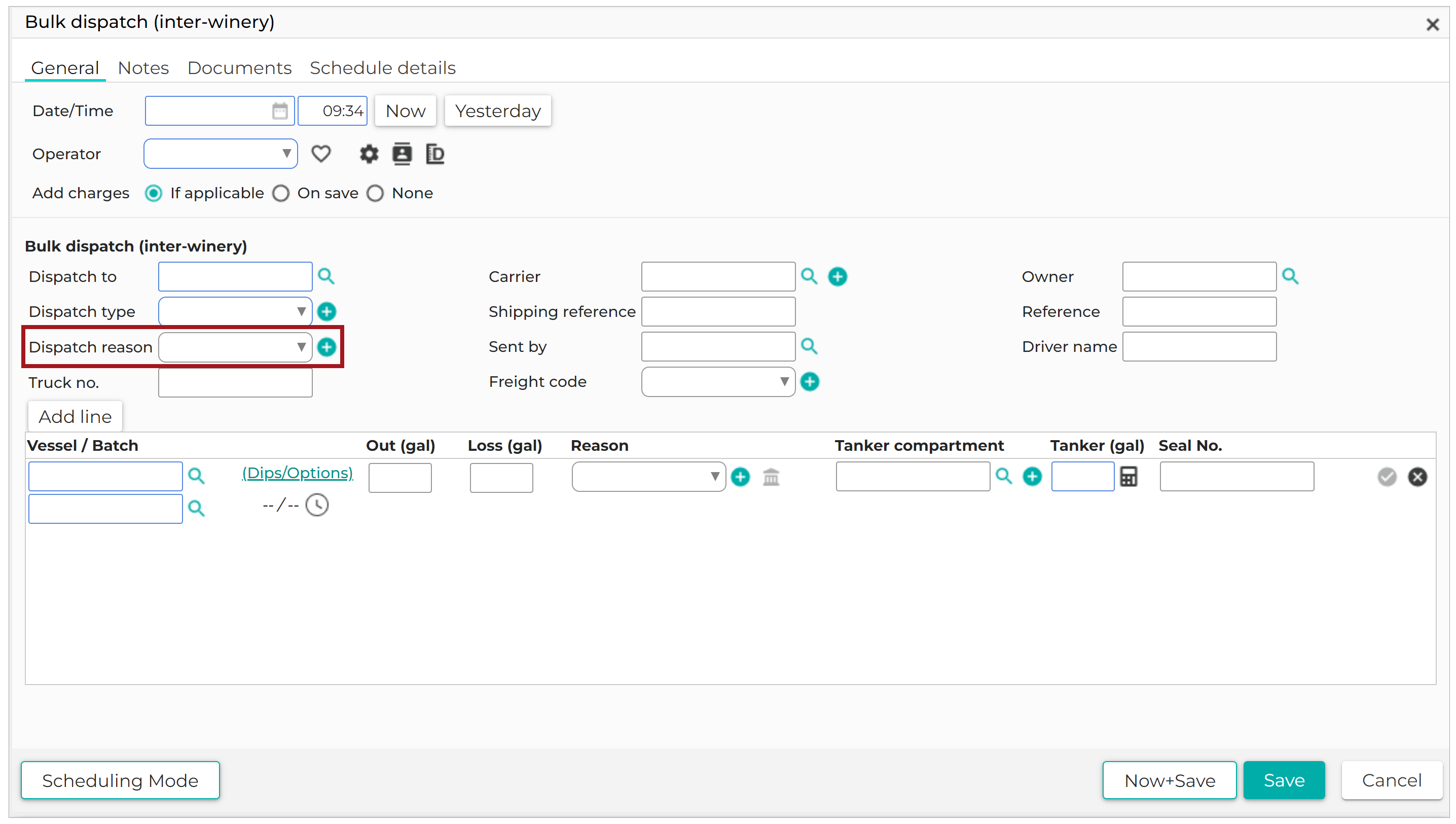Click the Add line button
Image resolution: width=1456 pixels, height=824 pixels.
tap(75, 416)
